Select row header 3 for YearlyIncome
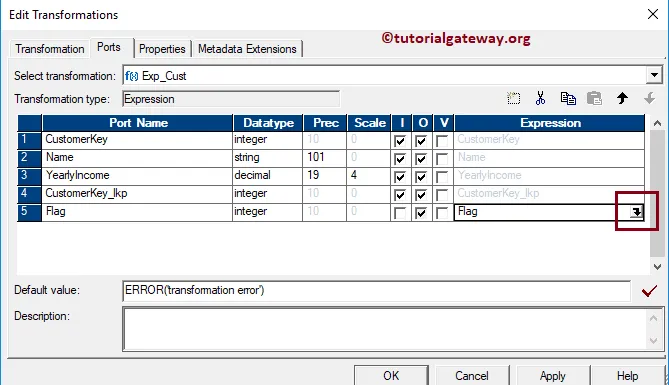Image resolution: width=669 pixels, height=385 pixels. click(29, 176)
